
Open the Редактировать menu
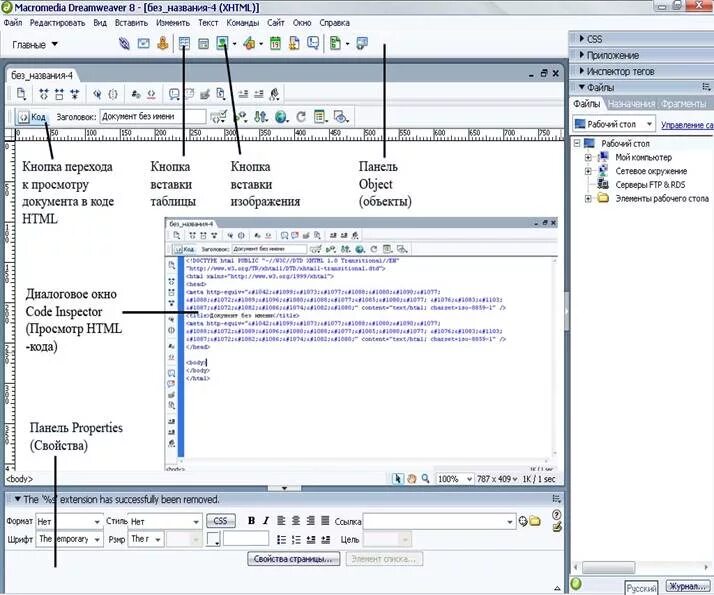pyautogui.click(x=57, y=23)
